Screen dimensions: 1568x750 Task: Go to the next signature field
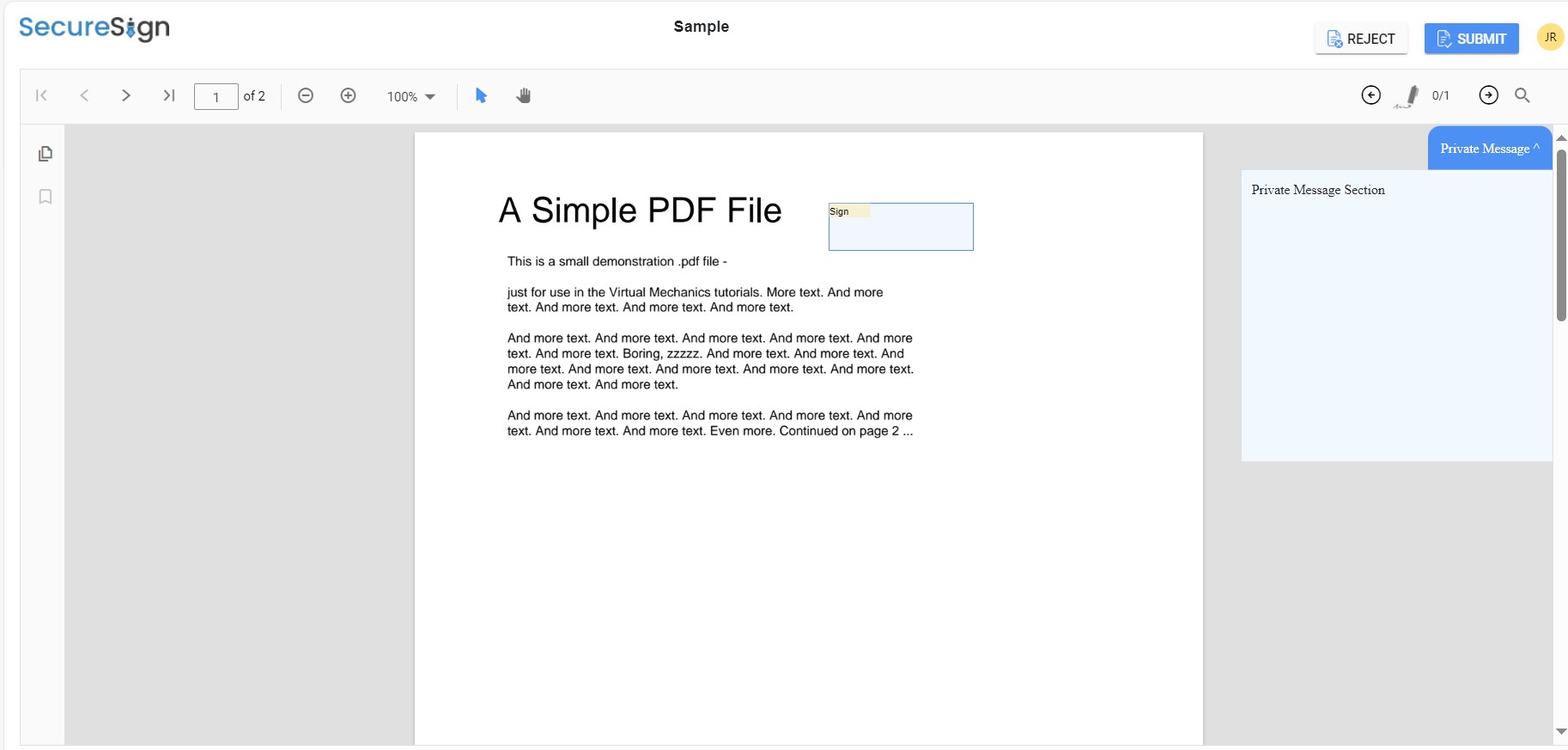click(x=1489, y=95)
